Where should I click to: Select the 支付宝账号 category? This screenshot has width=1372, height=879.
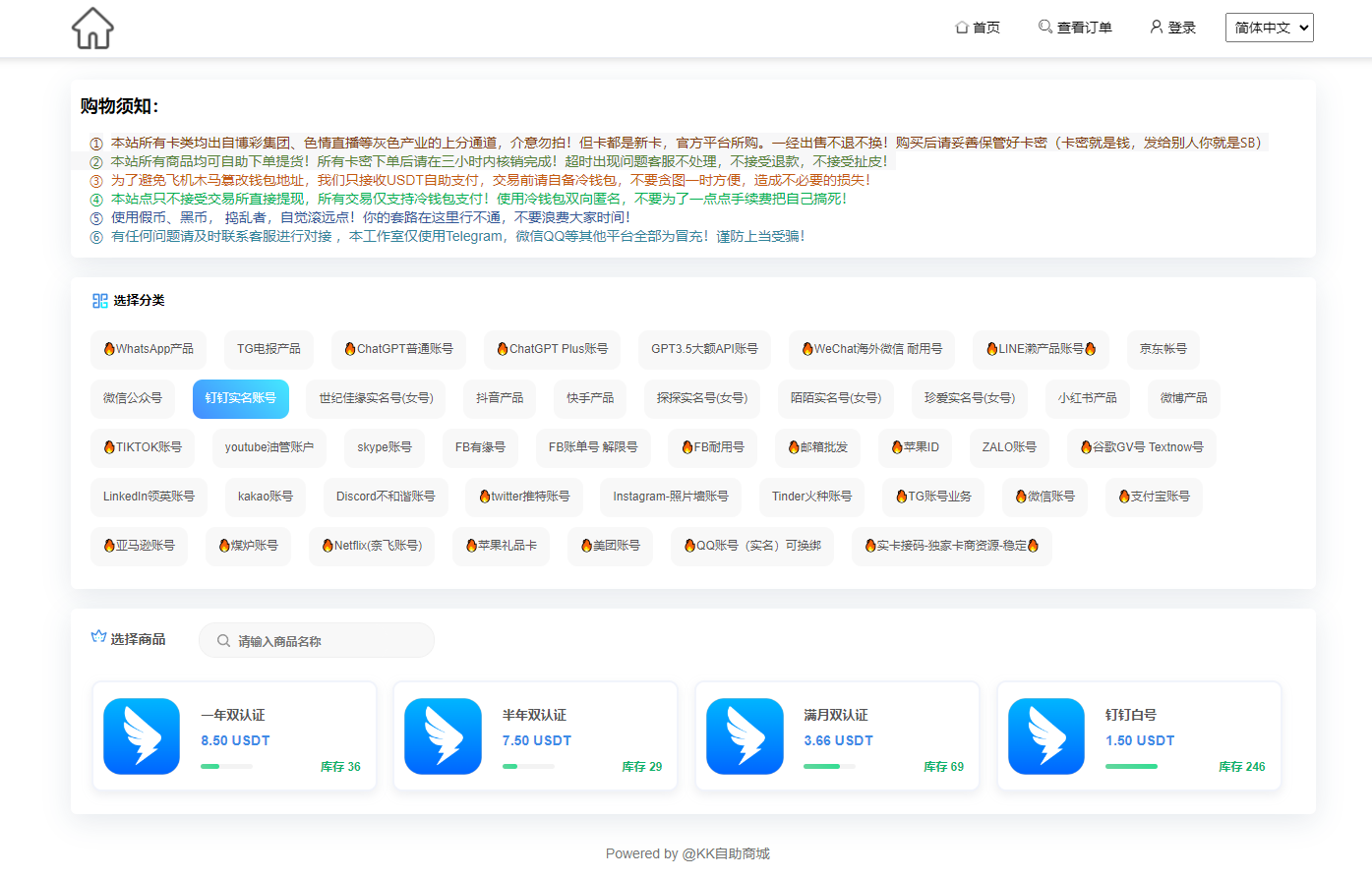coord(1154,497)
